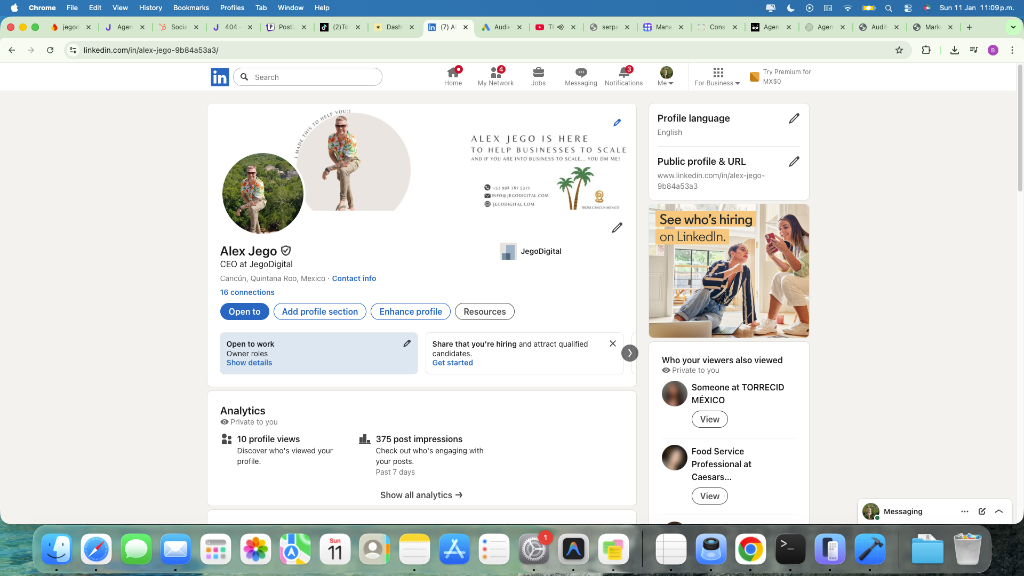The height and width of the screenshot is (576, 1024).
Task: Edit Profile language pencil icon
Action: 794,118
